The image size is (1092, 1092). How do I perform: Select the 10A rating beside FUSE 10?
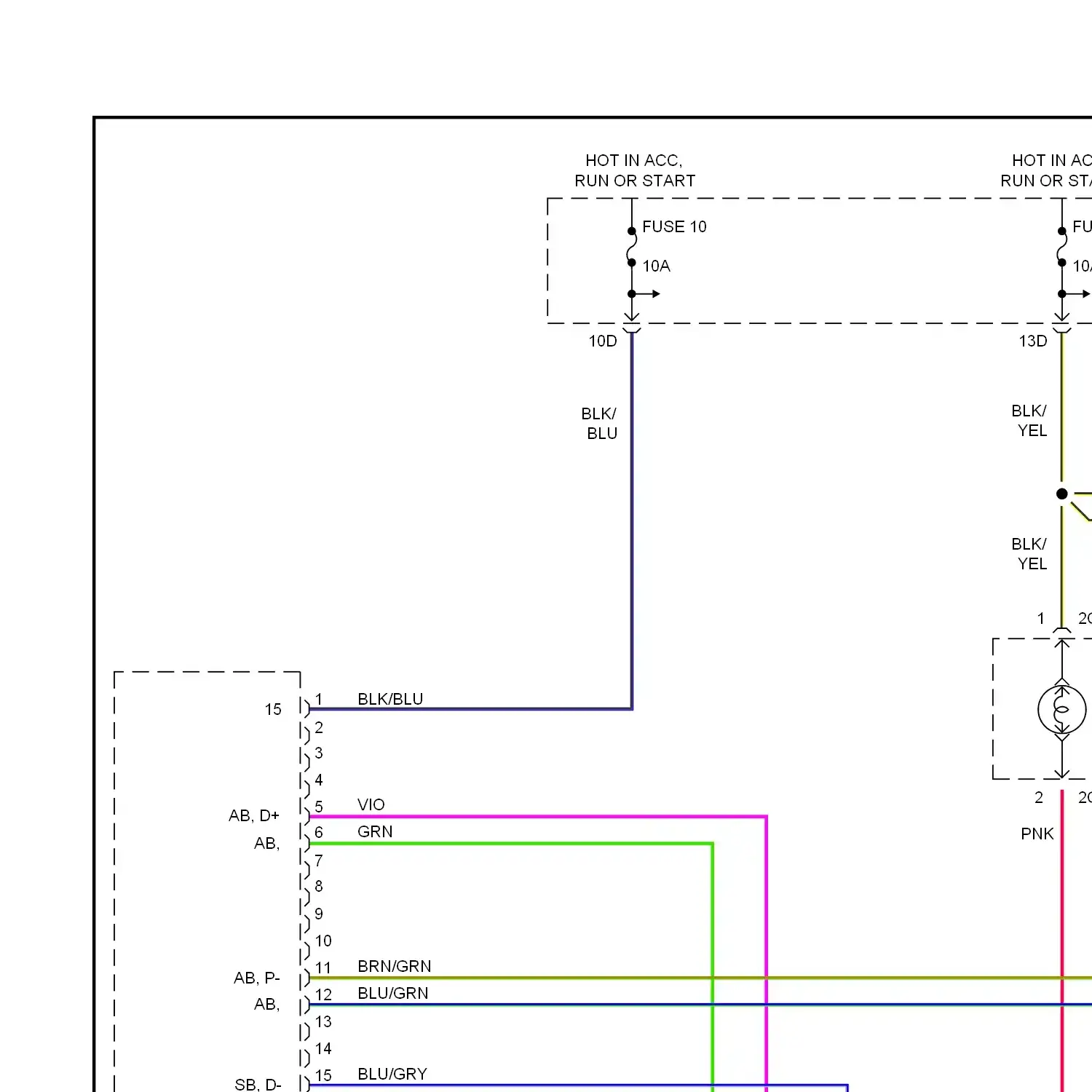(656, 266)
